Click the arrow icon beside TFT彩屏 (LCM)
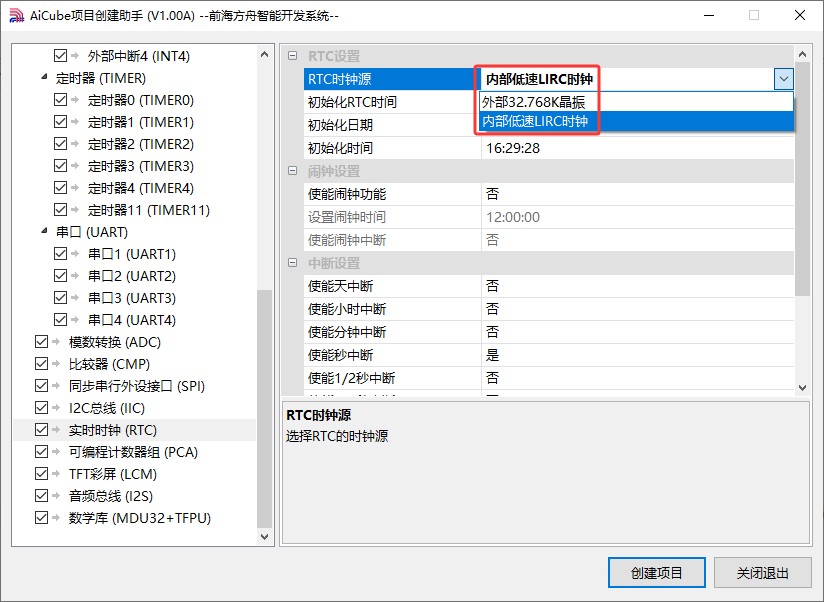Screen dimensions: 824x602 point(57,474)
